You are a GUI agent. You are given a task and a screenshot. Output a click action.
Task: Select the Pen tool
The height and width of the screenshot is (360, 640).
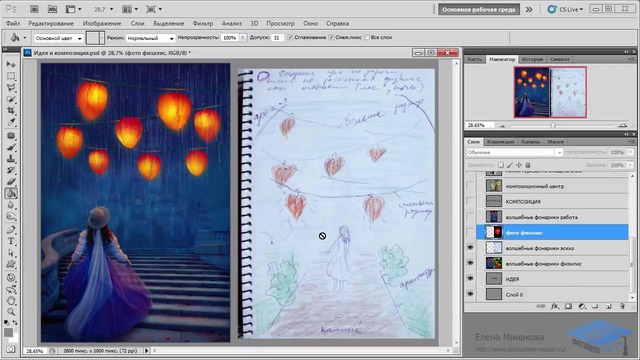[11, 230]
